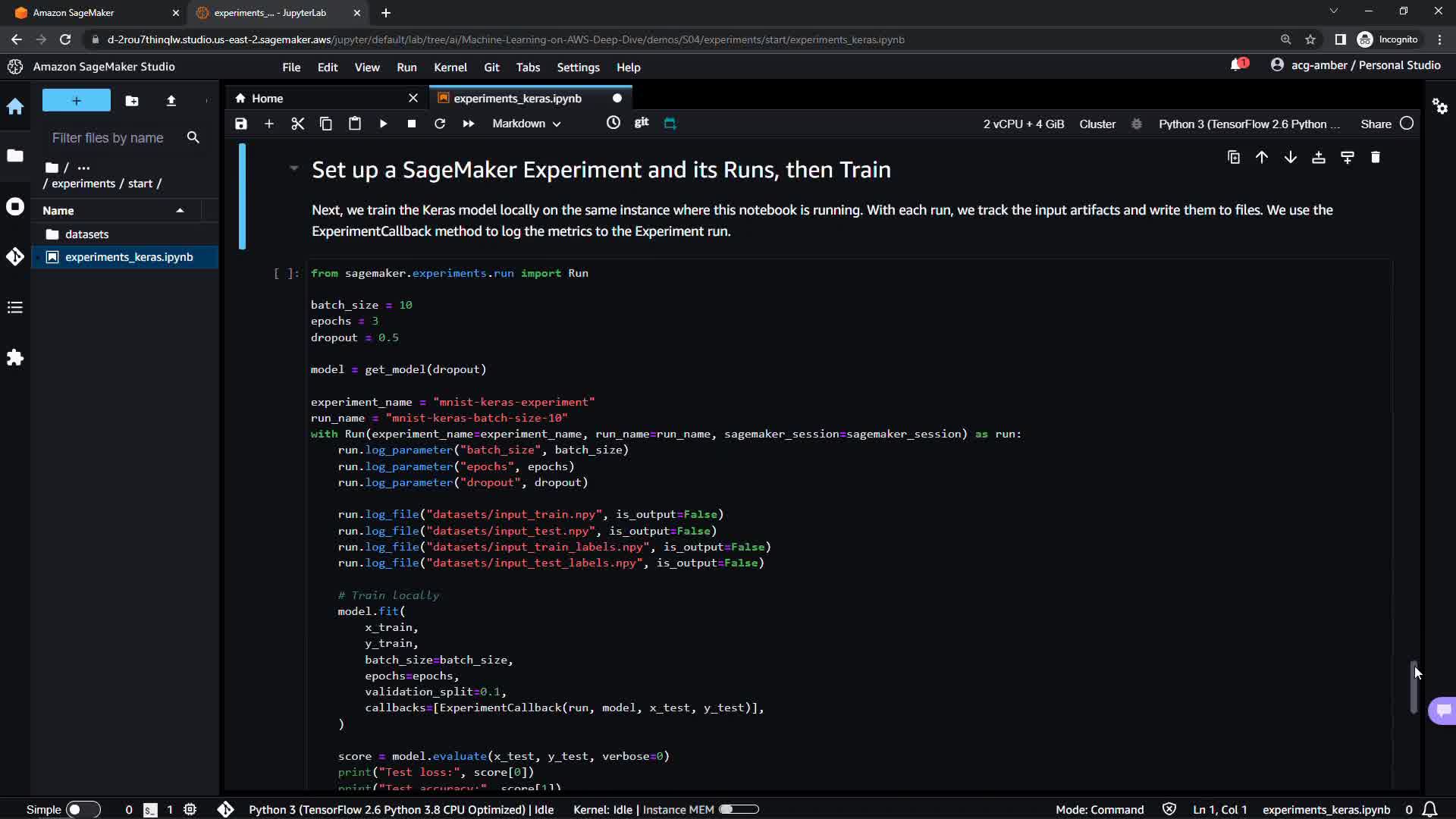Open the Kernel menu
The image size is (1456, 819).
[450, 67]
